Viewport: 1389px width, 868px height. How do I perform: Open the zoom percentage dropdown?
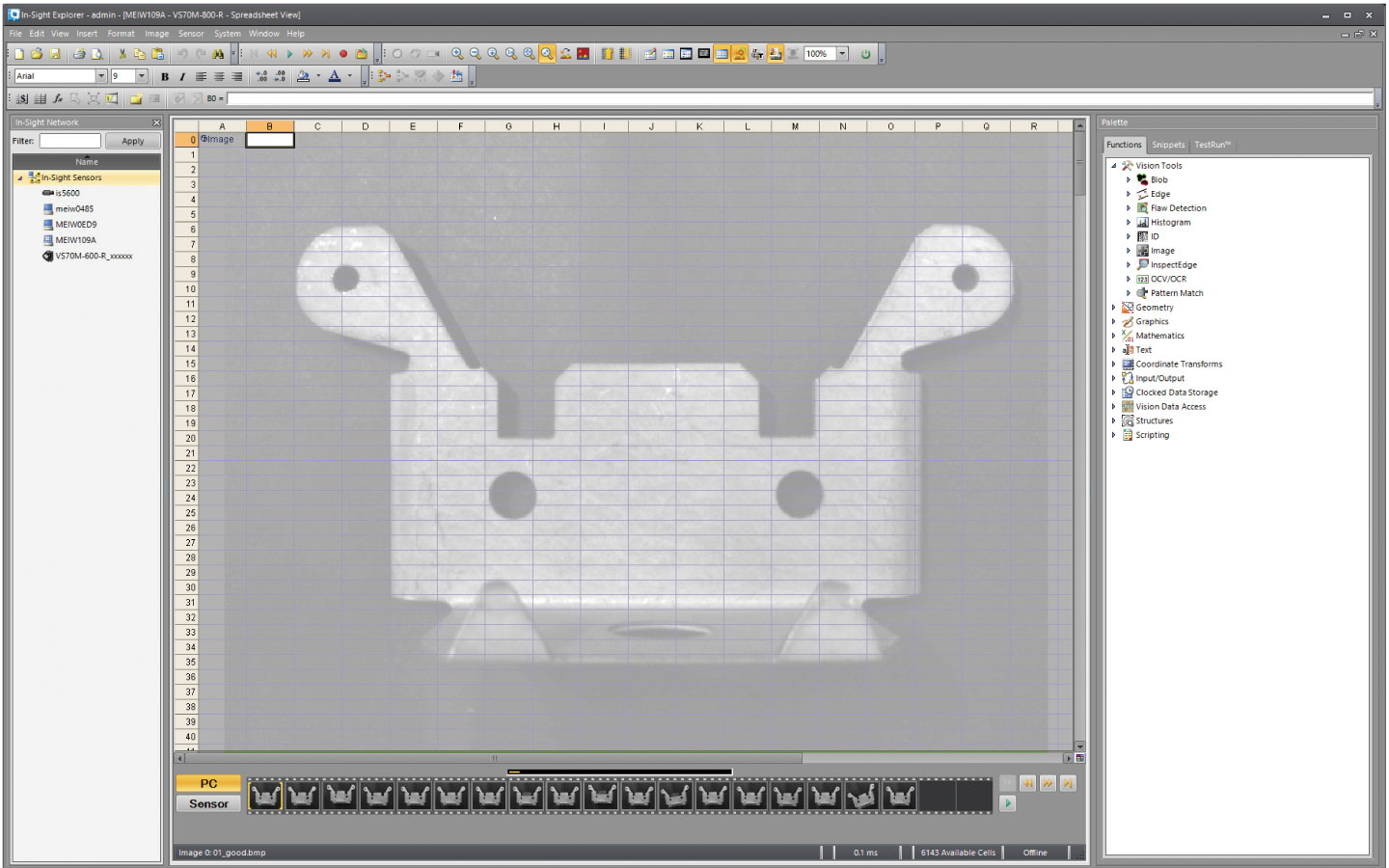[x=842, y=54]
